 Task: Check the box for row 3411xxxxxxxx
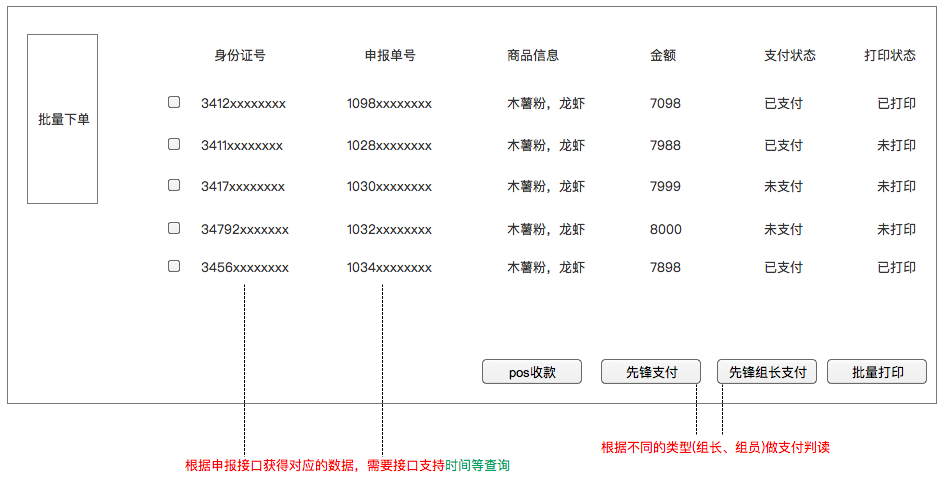coord(174,144)
